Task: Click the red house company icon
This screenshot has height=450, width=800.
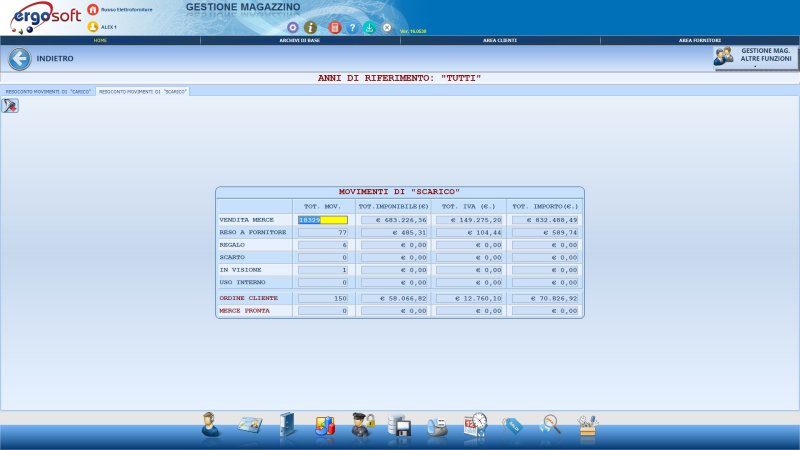Action: pyautogui.click(x=93, y=9)
